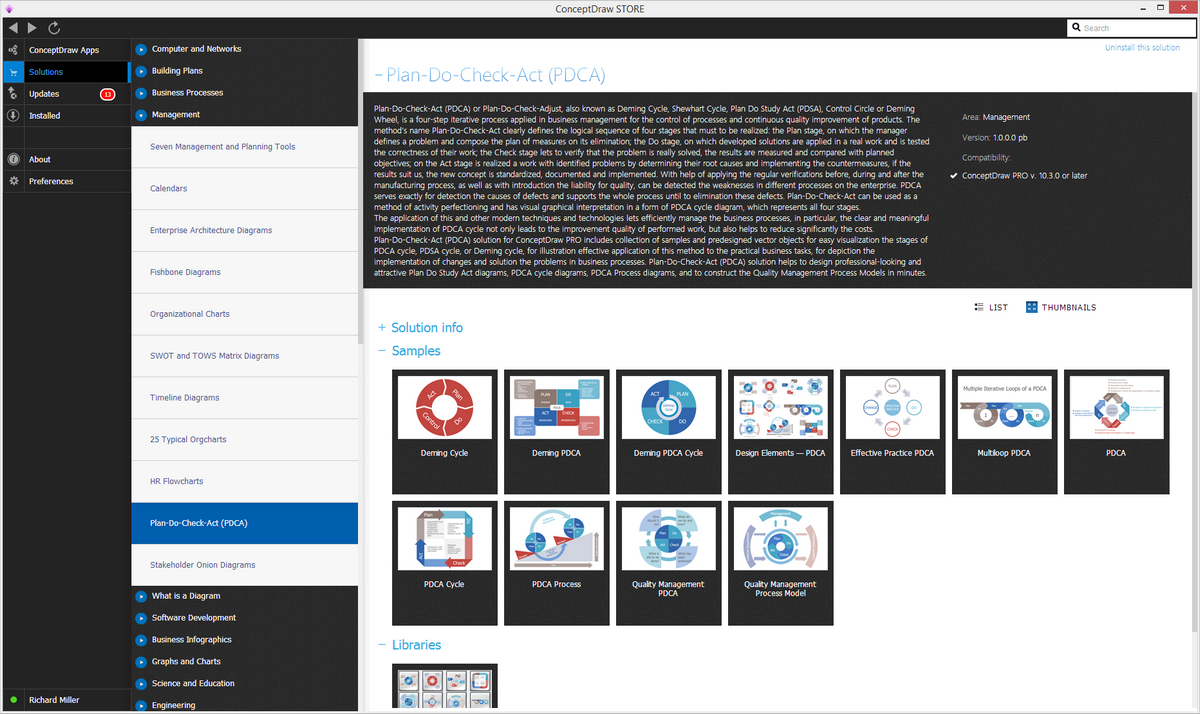
Task: Open Organizational Charts solution
Action: tap(244, 314)
